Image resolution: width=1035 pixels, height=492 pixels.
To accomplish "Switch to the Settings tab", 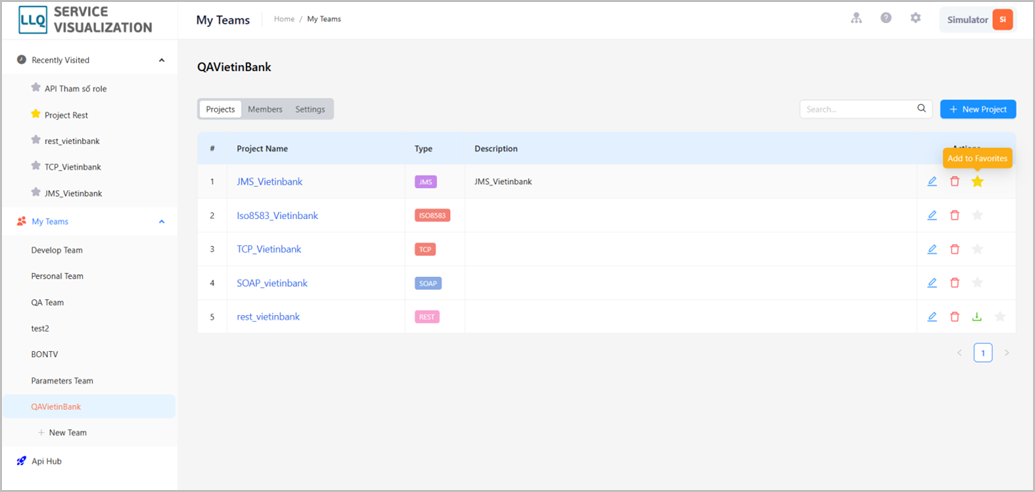I will tap(310, 109).
